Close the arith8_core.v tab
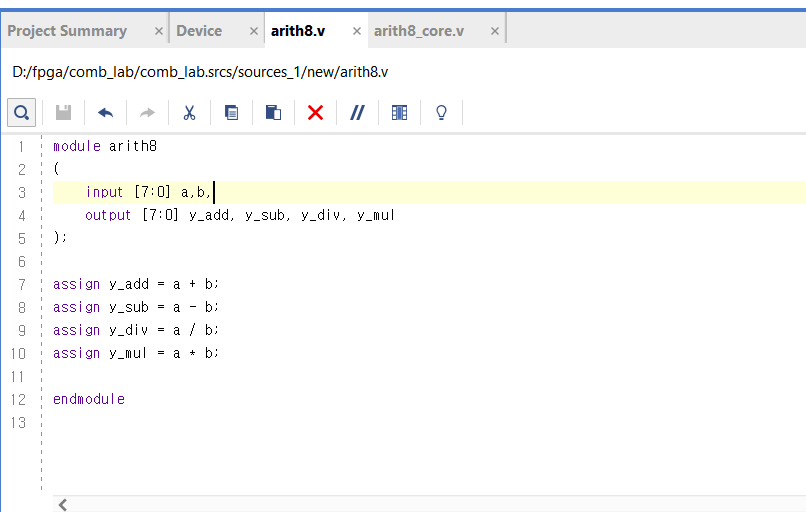The height and width of the screenshot is (512, 806). 494,31
